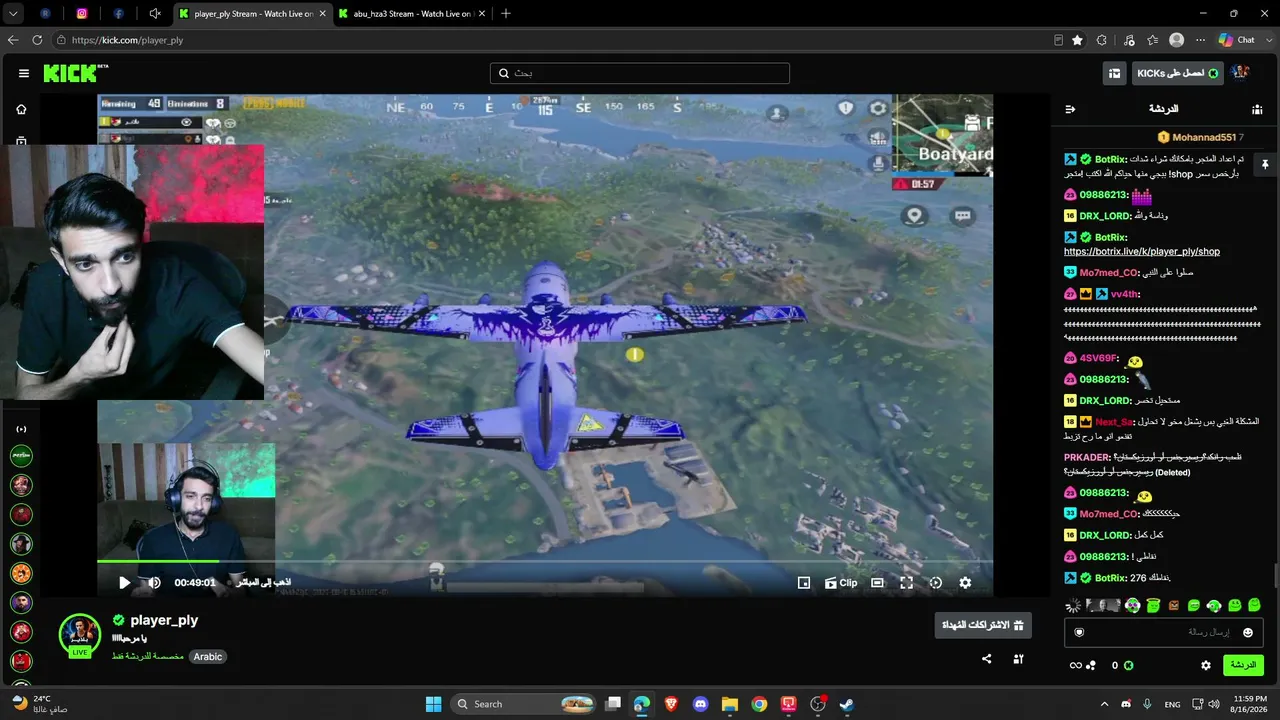This screenshot has height=720, width=1280.
Task: Unpin the pinned BotRix message
Action: [x=1264, y=164]
